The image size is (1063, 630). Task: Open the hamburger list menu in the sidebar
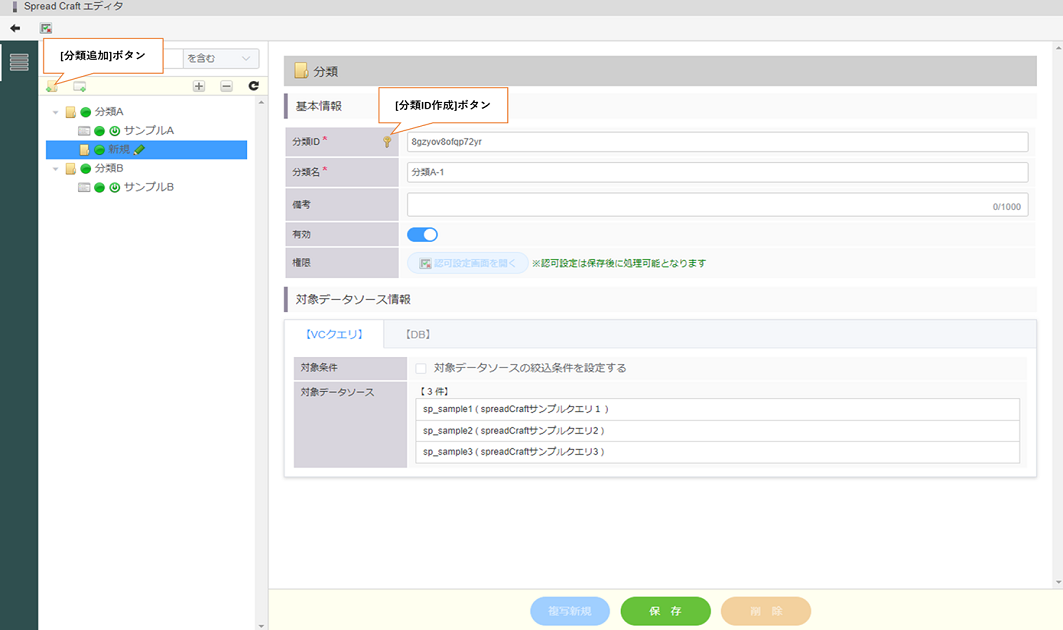(x=19, y=62)
